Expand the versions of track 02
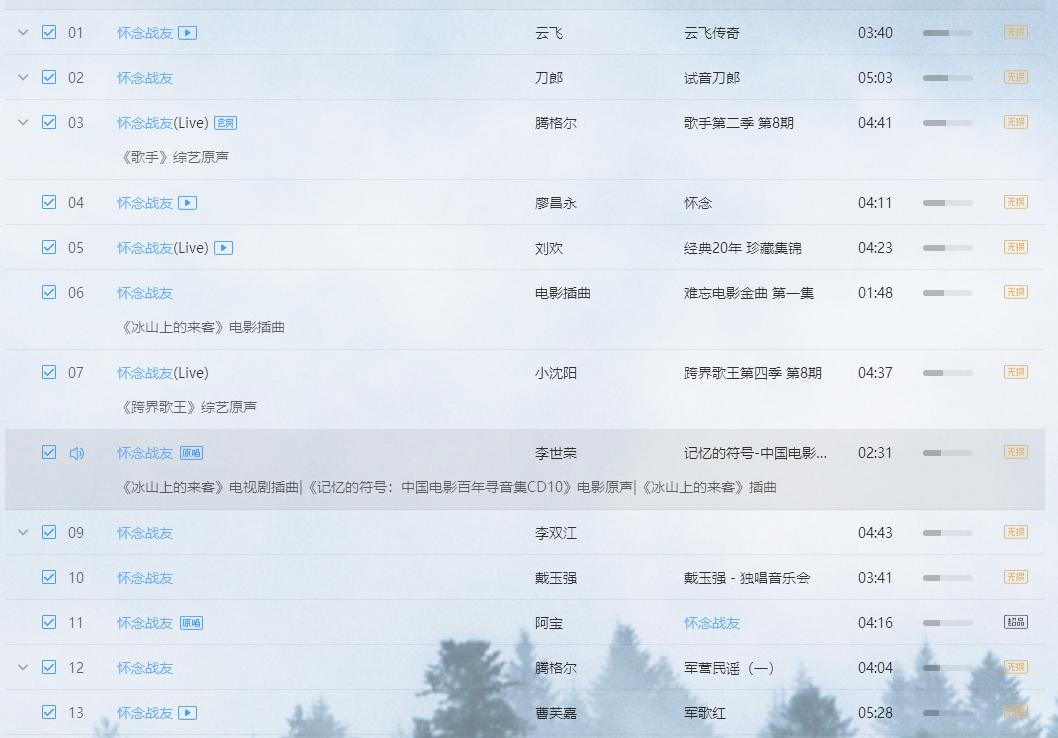Screen dimensions: 1058x738 tap(23, 78)
